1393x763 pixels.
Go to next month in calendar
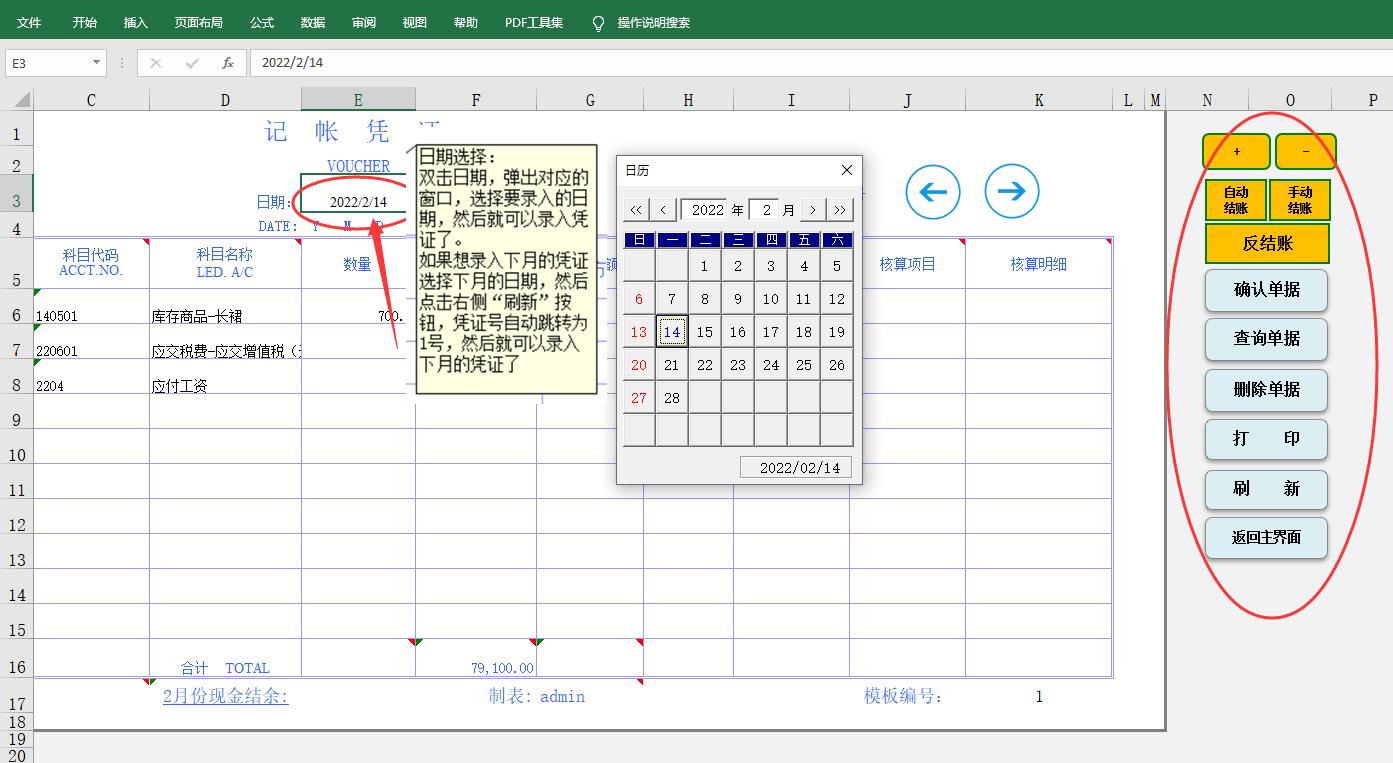[x=813, y=210]
